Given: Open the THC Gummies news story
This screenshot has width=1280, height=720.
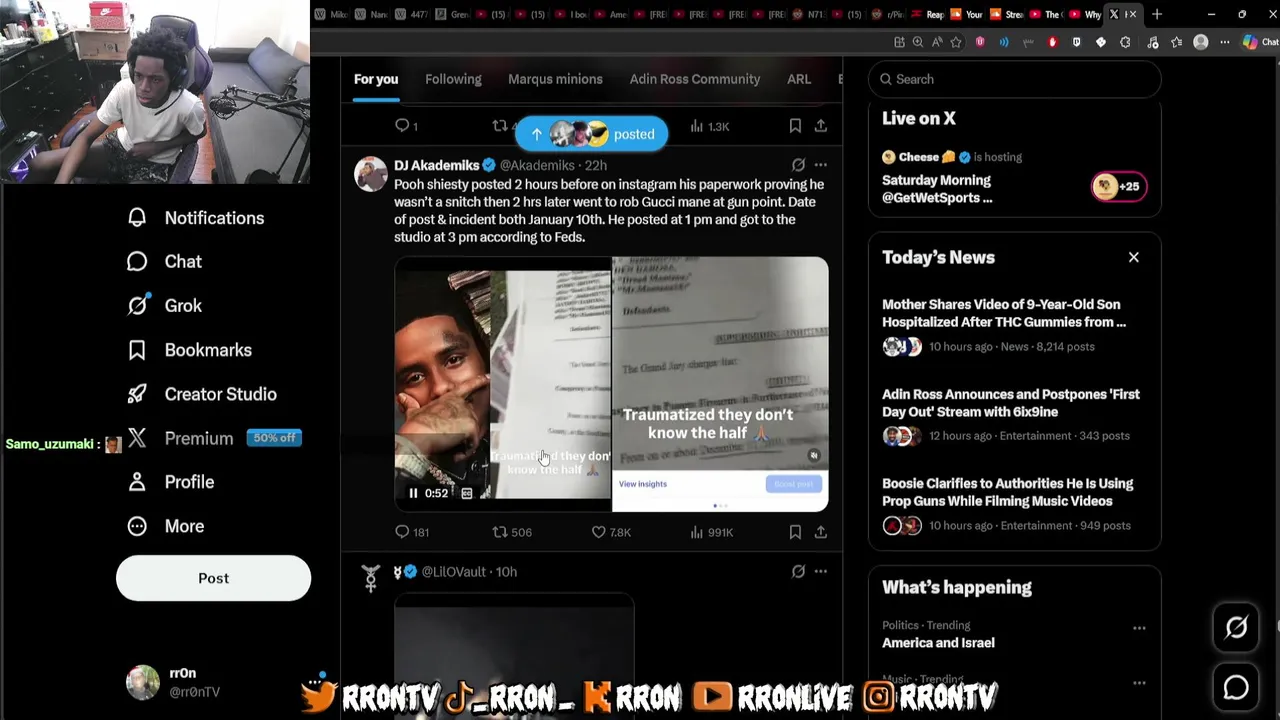Looking at the screenshot, I should click(x=1015, y=325).
